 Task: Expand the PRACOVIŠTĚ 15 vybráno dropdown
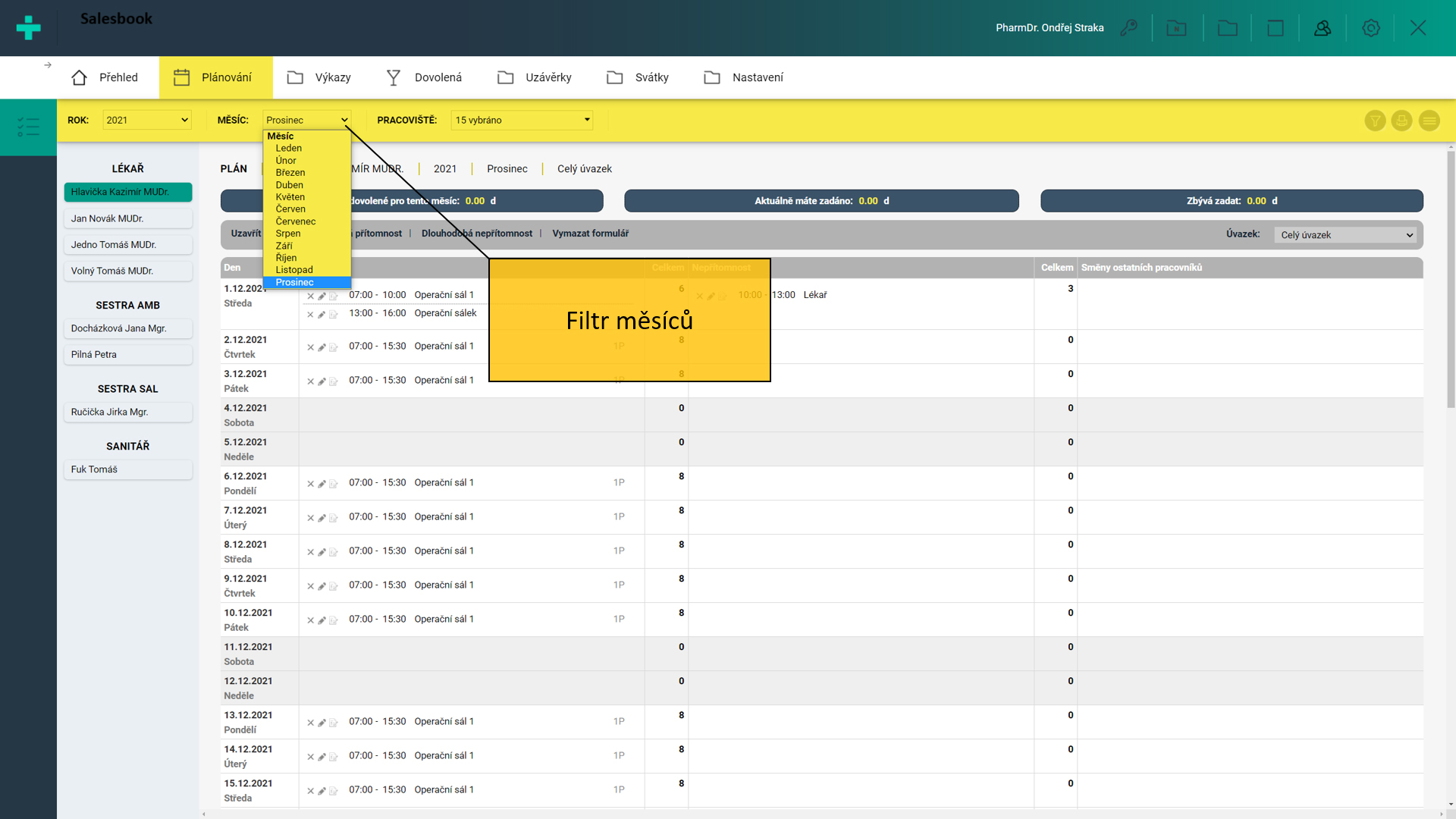click(522, 120)
